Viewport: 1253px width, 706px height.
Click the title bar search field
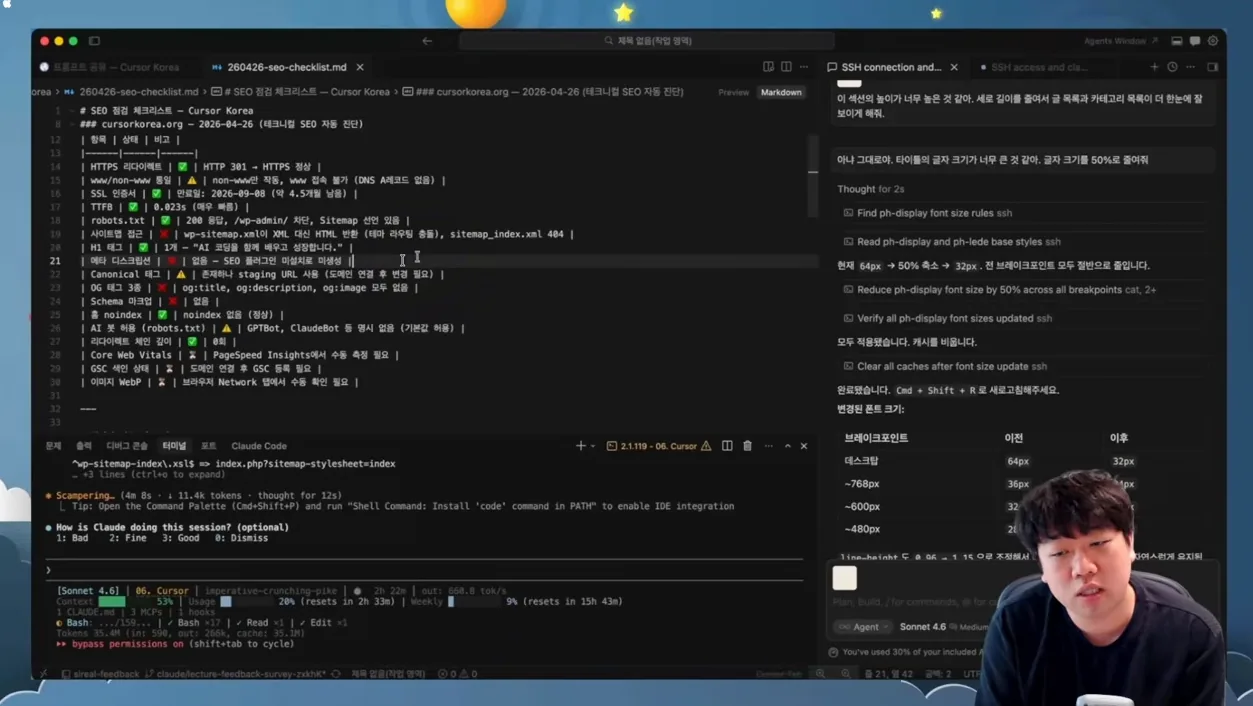[647, 41]
